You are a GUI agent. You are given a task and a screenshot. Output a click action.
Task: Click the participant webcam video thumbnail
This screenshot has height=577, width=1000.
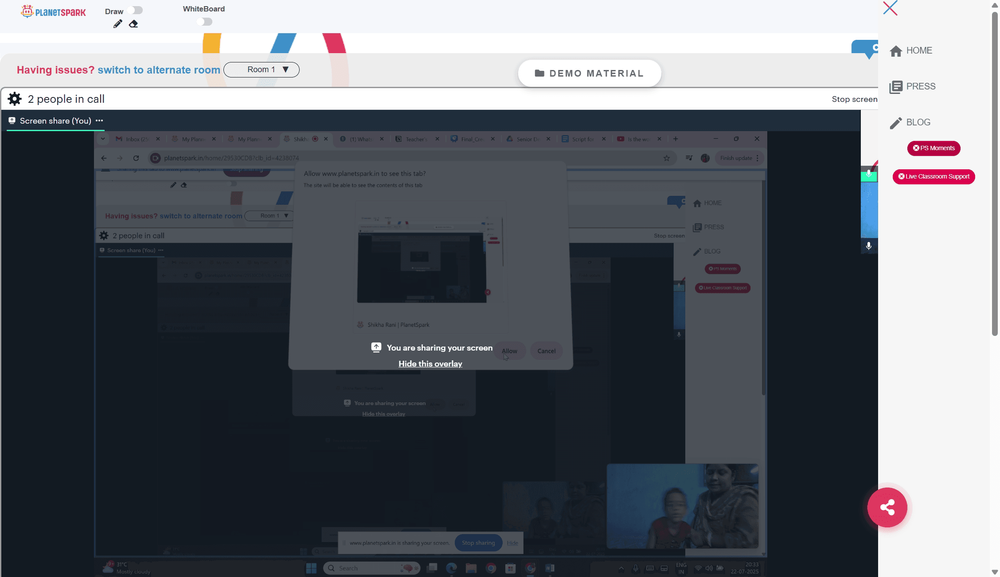coord(682,506)
